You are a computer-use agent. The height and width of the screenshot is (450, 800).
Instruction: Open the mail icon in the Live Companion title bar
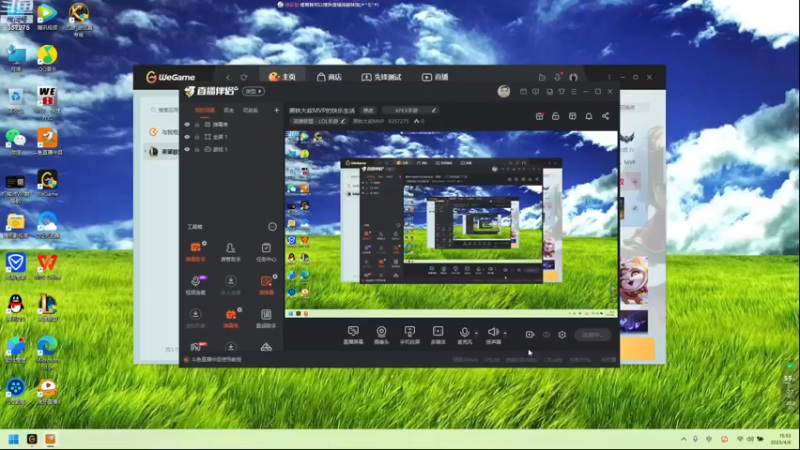coord(523,92)
